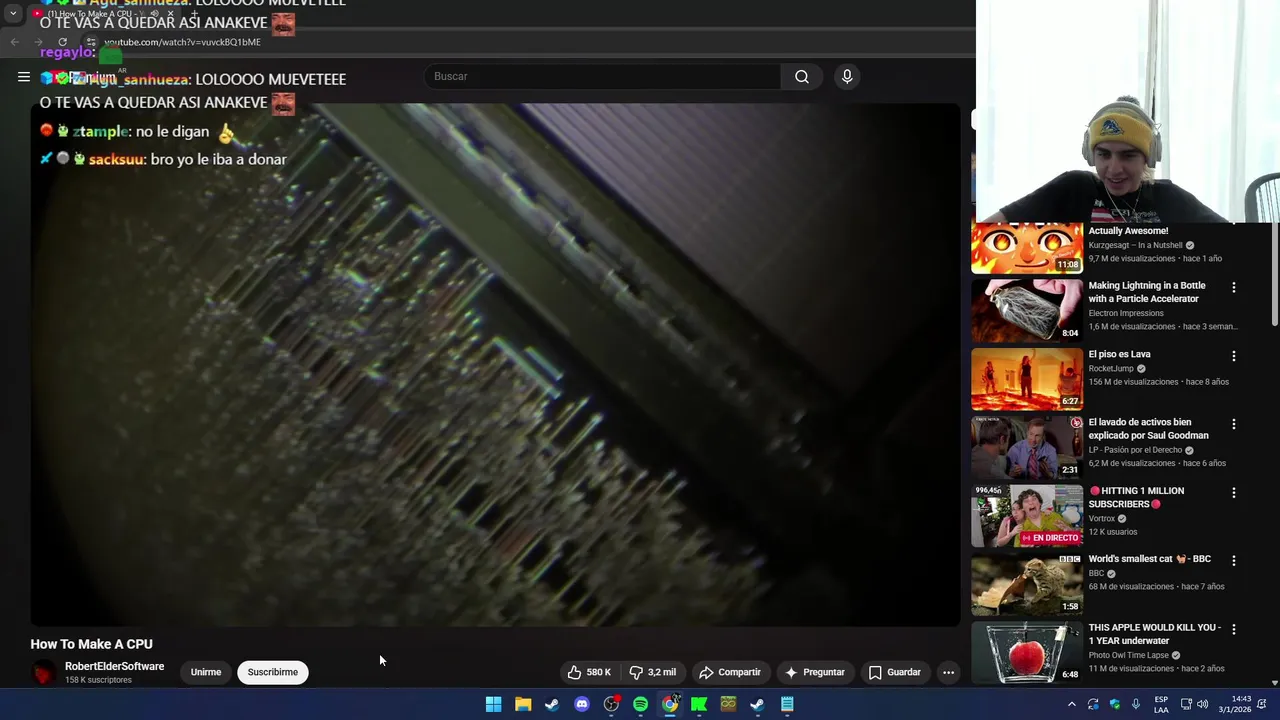Open World's smallest cat BBC thumbnail
The width and height of the screenshot is (1280, 720).
1027,584
